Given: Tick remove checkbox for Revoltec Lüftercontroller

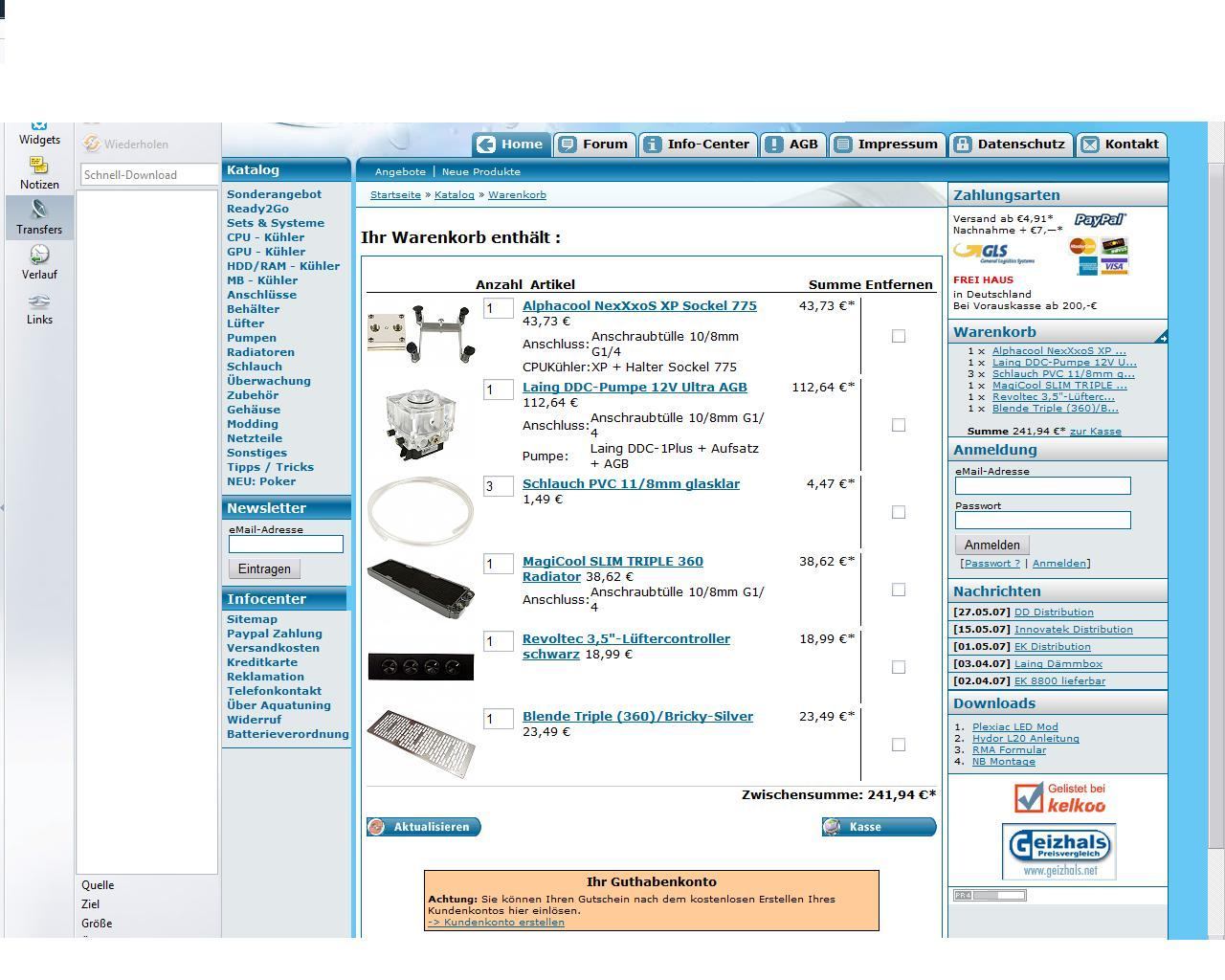Looking at the screenshot, I should pyautogui.click(x=898, y=667).
